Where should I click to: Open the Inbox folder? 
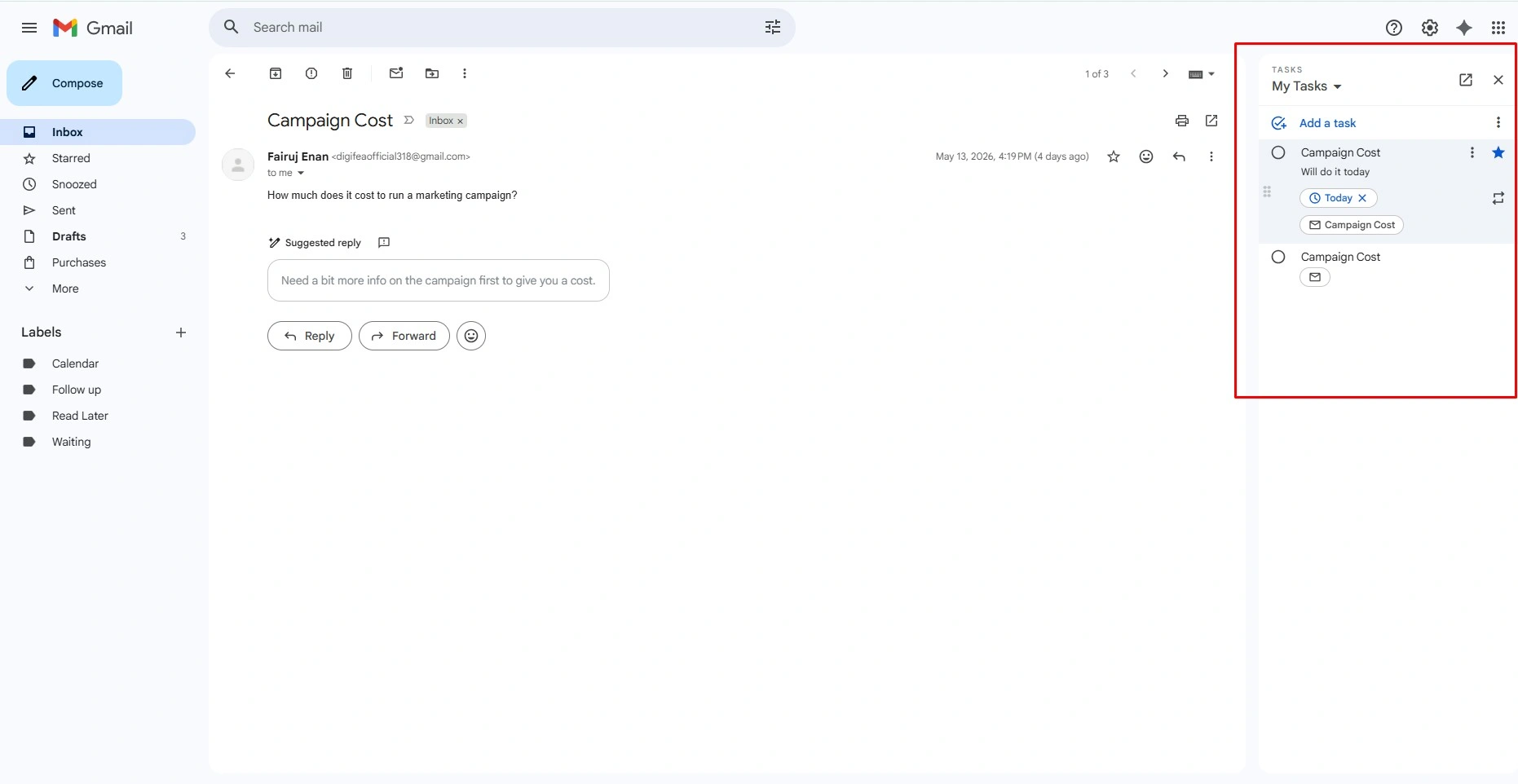pos(98,132)
